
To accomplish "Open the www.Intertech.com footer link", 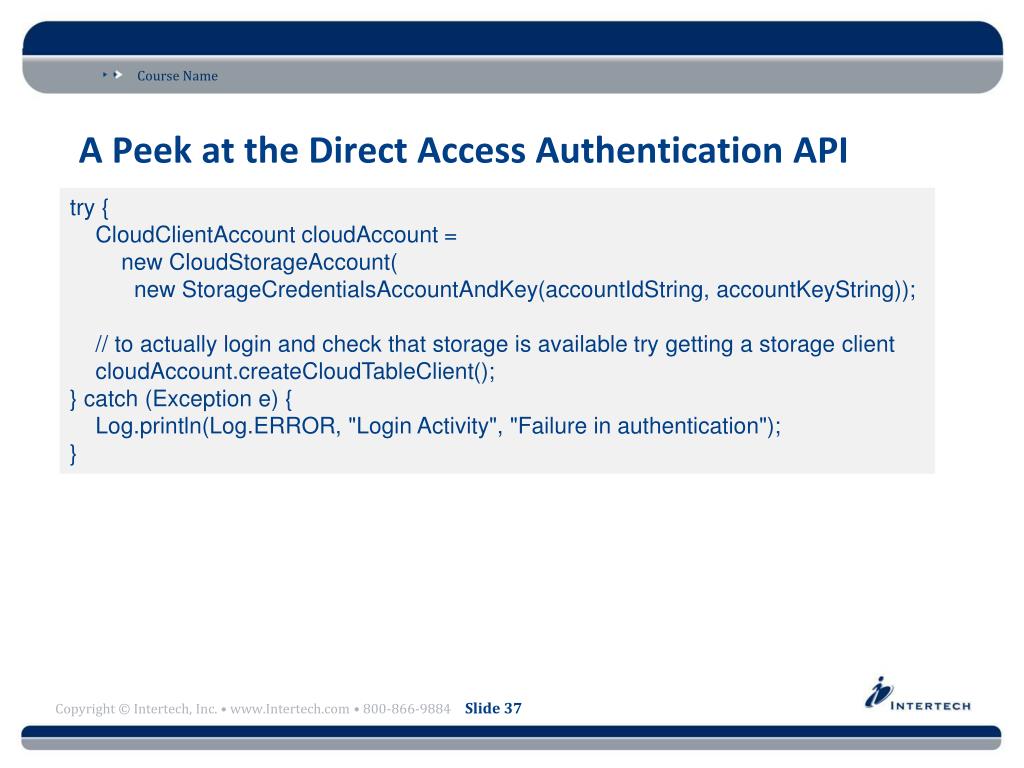I will [289, 709].
